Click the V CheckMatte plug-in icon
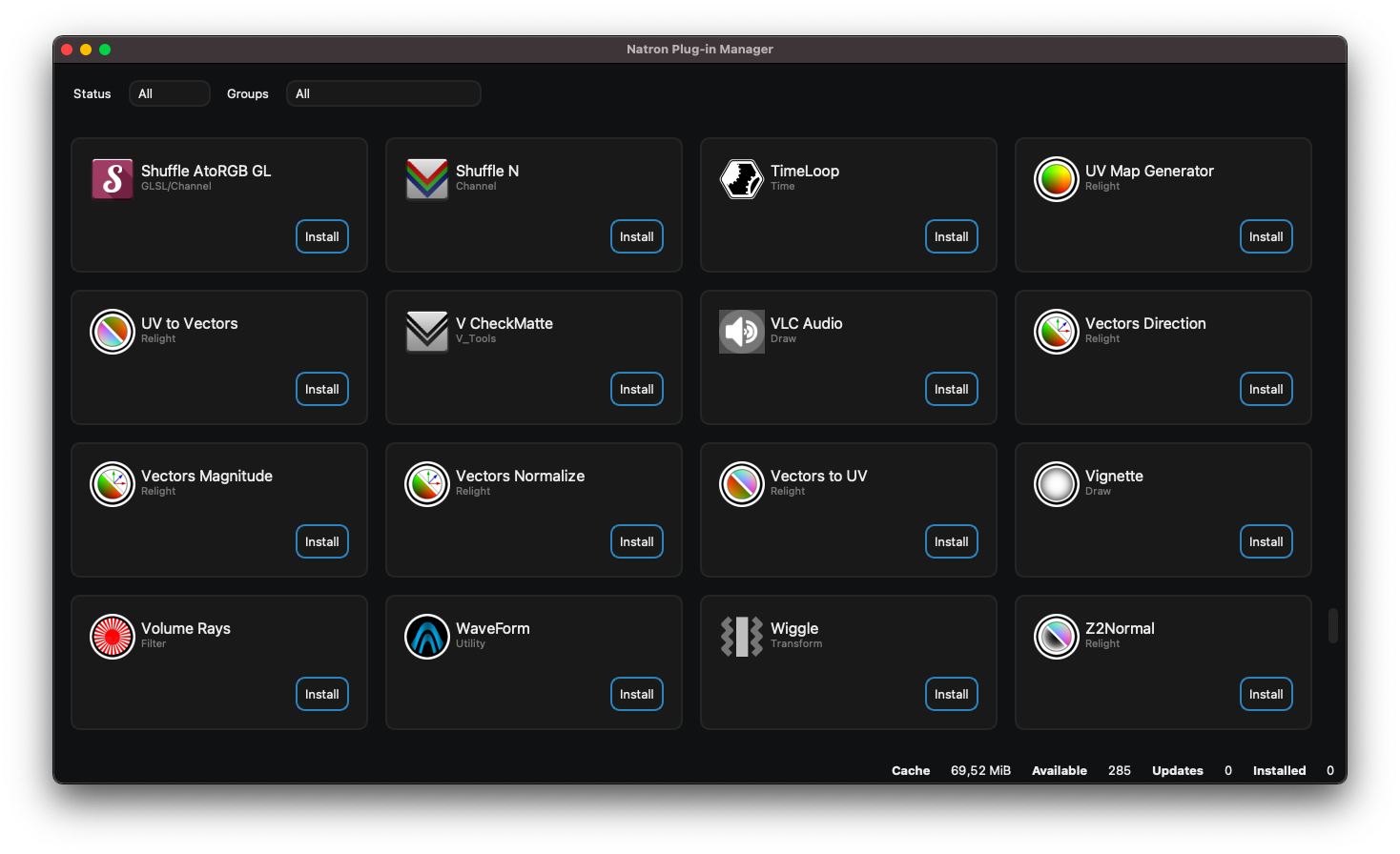The height and width of the screenshot is (854, 1400). click(427, 332)
